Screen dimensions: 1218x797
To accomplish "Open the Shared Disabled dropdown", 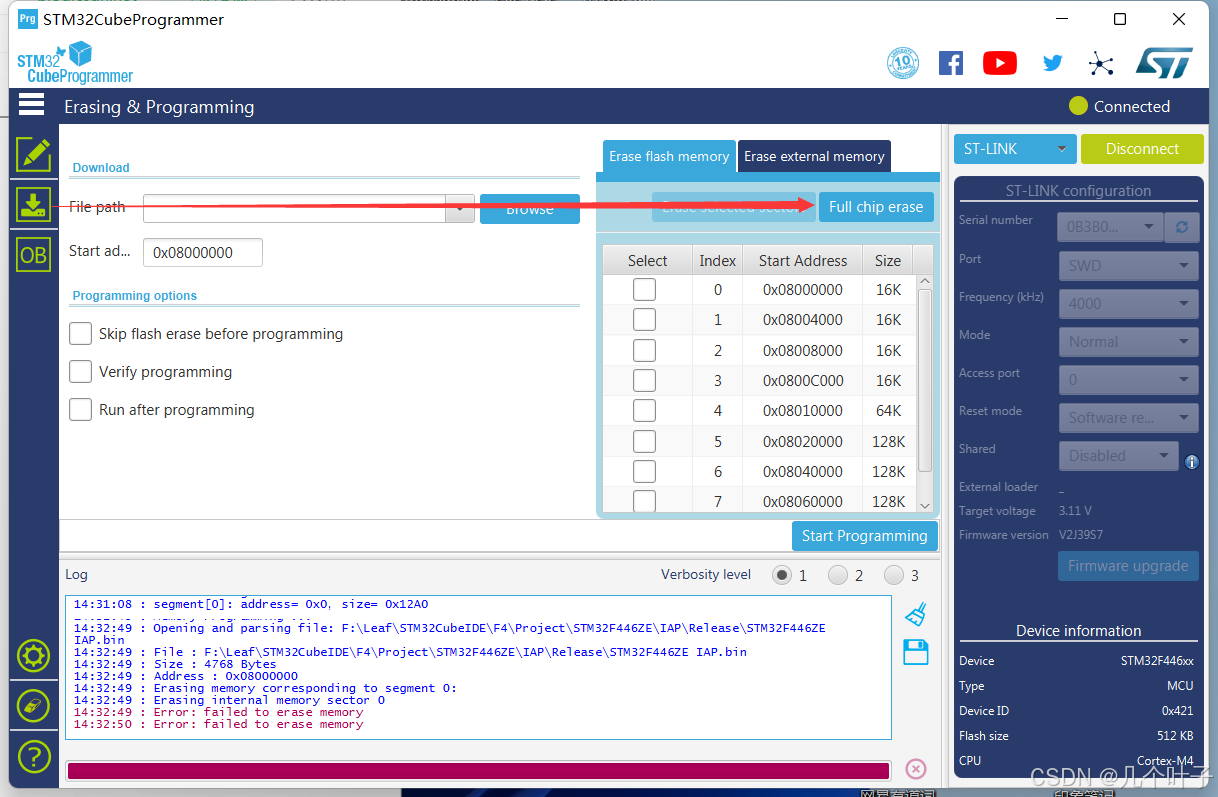I will click(x=1118, y=456).
